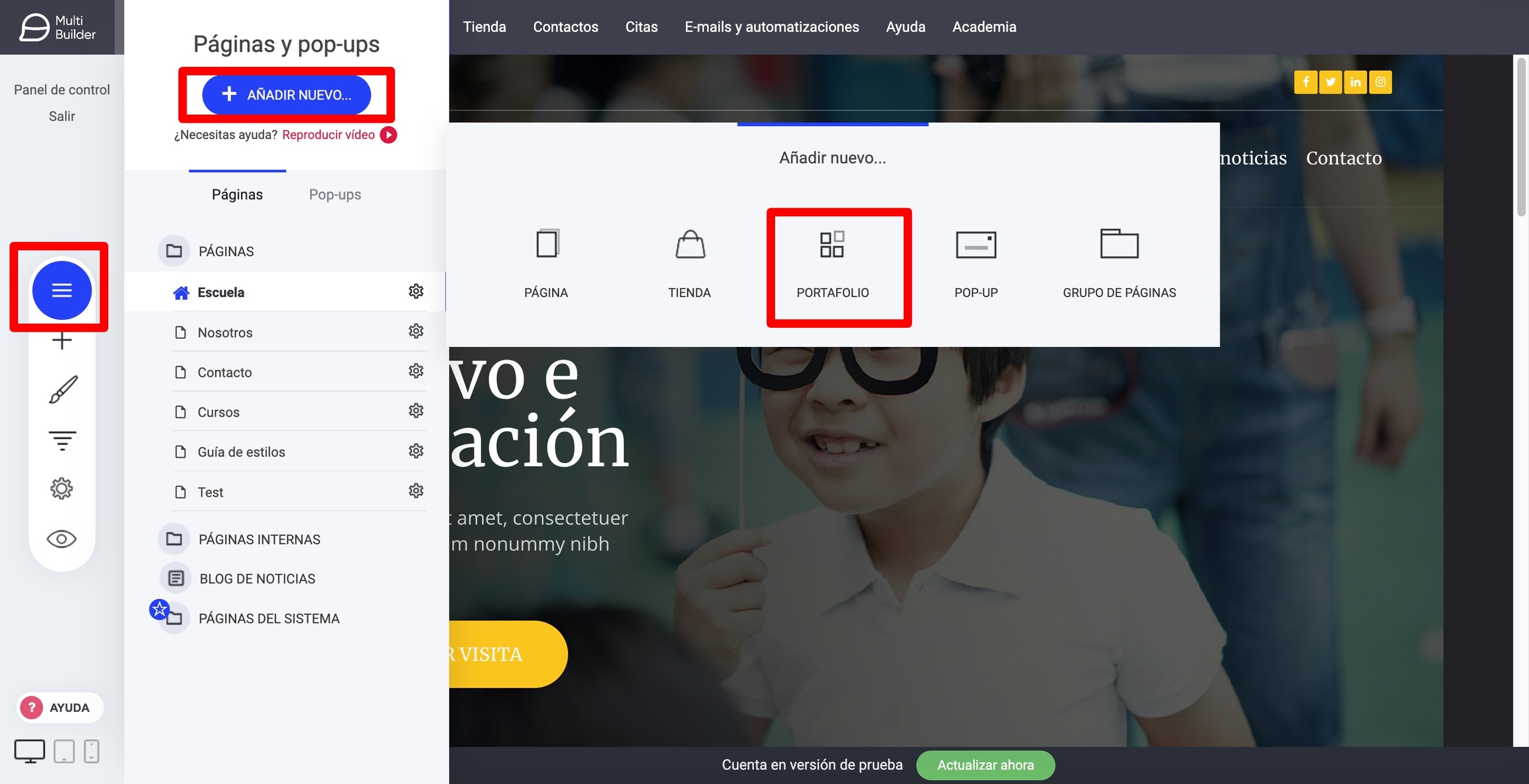The width and height of the screenshot is (1529, 784).
Task: Open the paintbrush design tool
Action: (x=62, y=389)
